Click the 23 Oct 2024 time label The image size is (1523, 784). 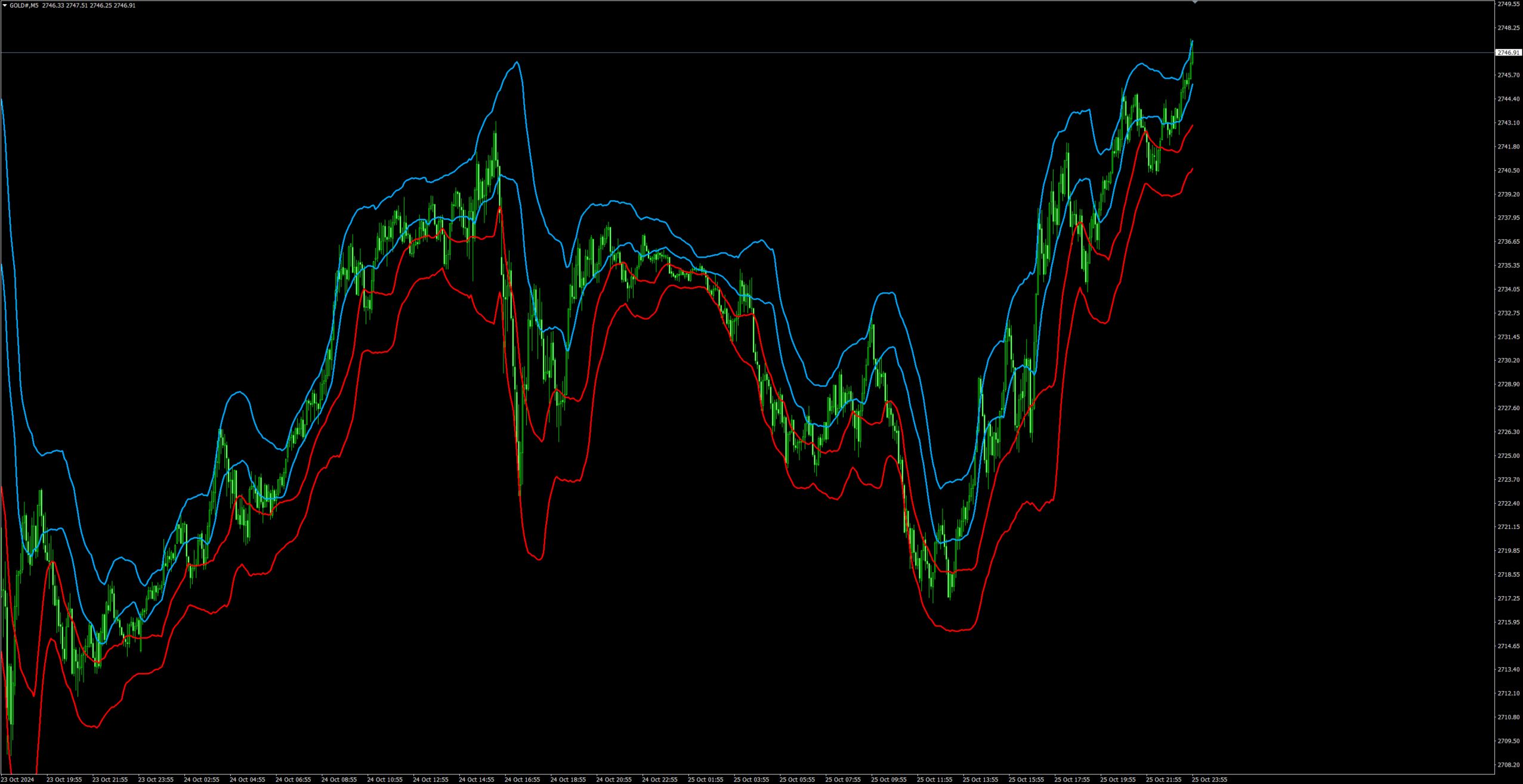click(18, 779)
